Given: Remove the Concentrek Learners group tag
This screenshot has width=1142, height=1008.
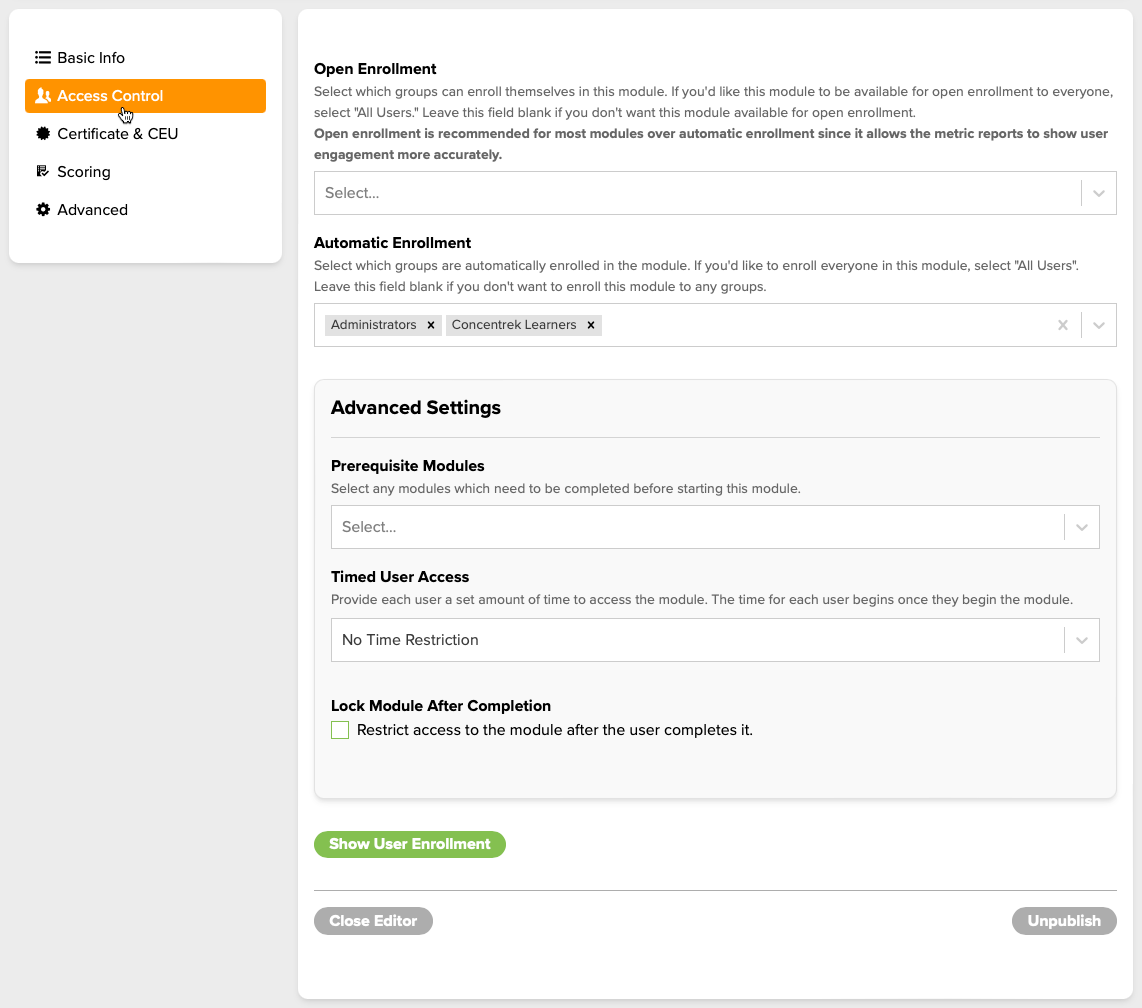Looking at the screenshot, I should 591,325.
